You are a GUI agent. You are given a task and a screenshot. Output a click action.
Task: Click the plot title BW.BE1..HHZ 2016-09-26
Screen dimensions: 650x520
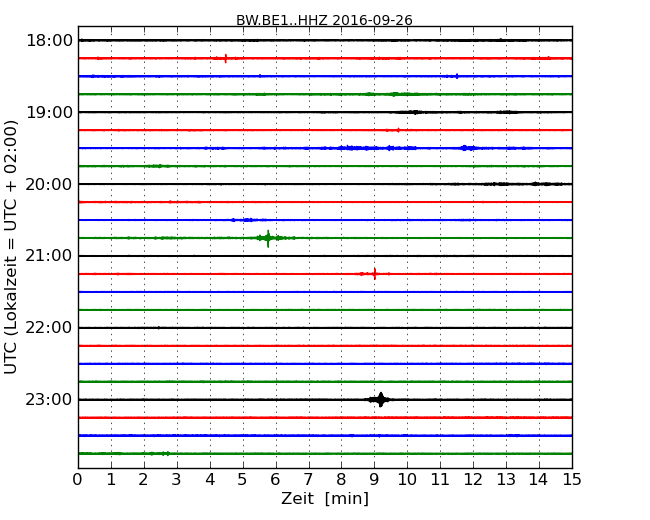coord(324,20)
